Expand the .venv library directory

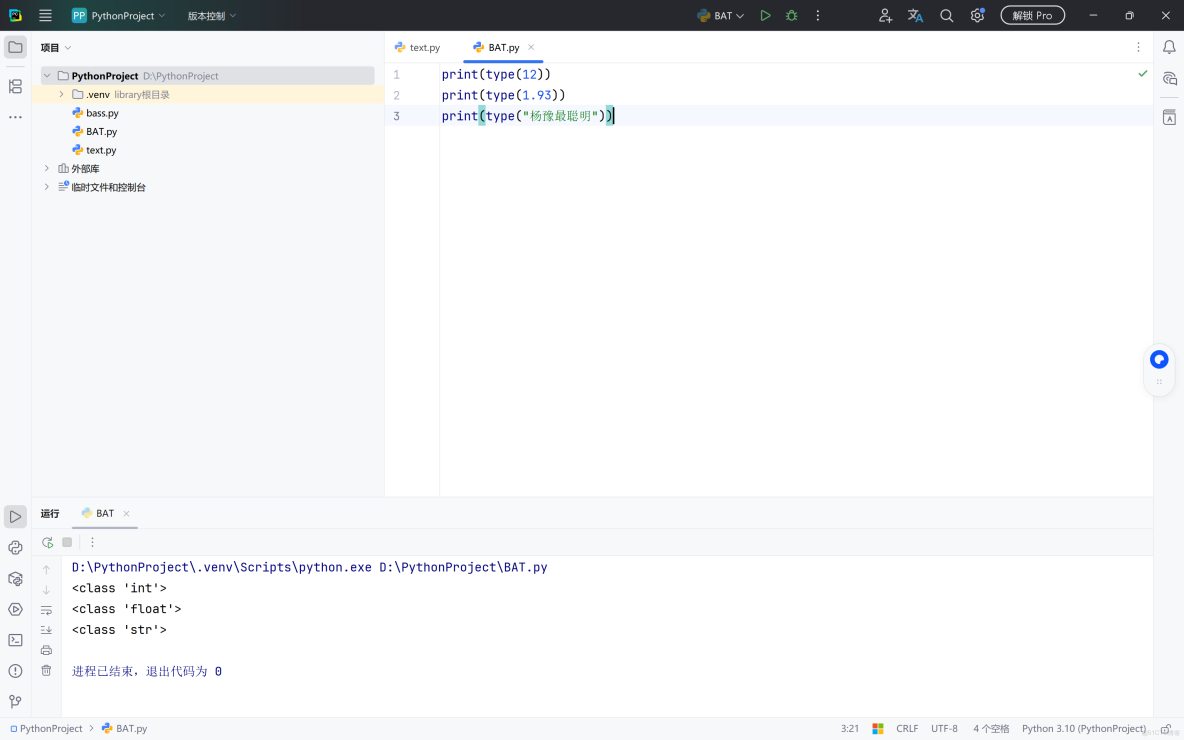[x=62, y=93]
